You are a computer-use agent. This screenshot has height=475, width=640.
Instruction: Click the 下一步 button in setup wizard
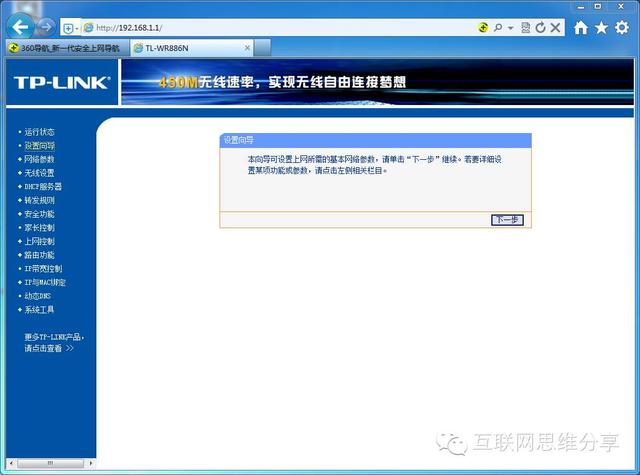pyautogui.click(x=507, y=220)
